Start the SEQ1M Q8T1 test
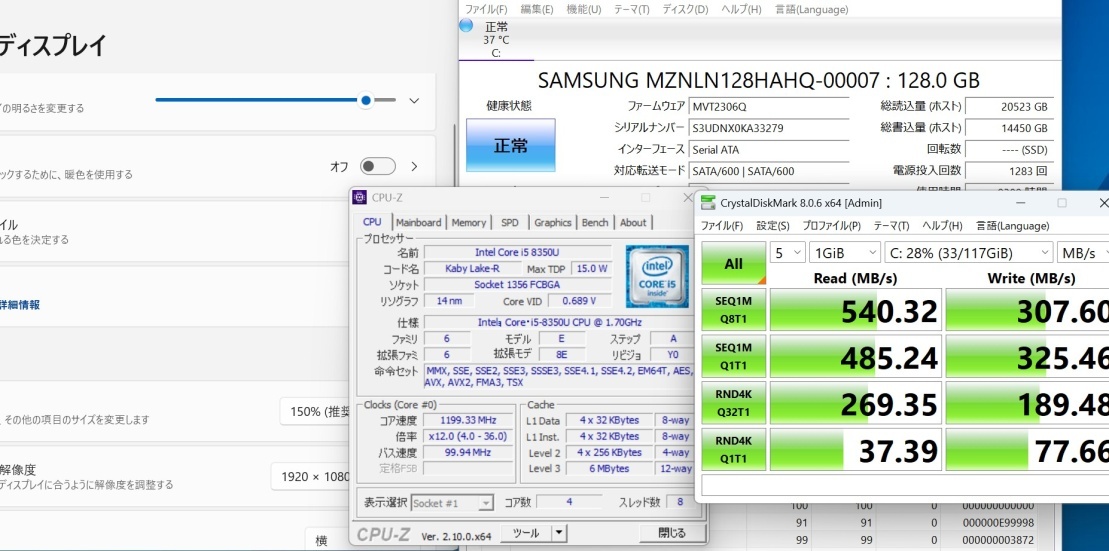The height and width of the screenshot is (551, 1109). click(733, 310)
